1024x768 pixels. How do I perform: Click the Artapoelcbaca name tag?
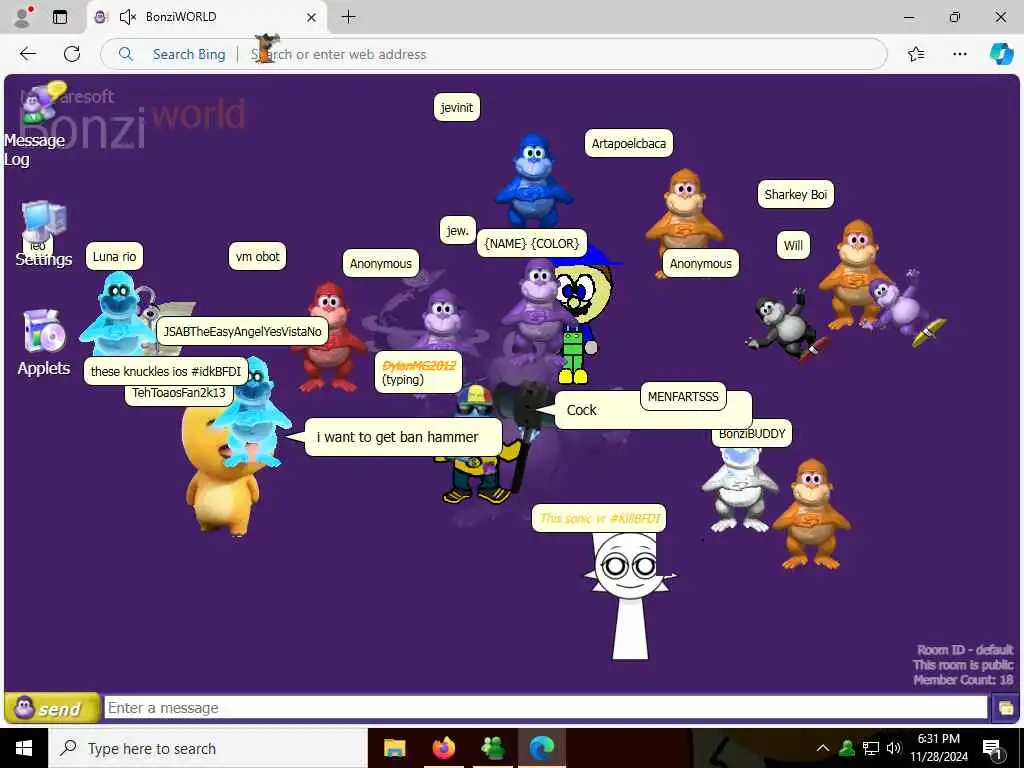[628, 143]
